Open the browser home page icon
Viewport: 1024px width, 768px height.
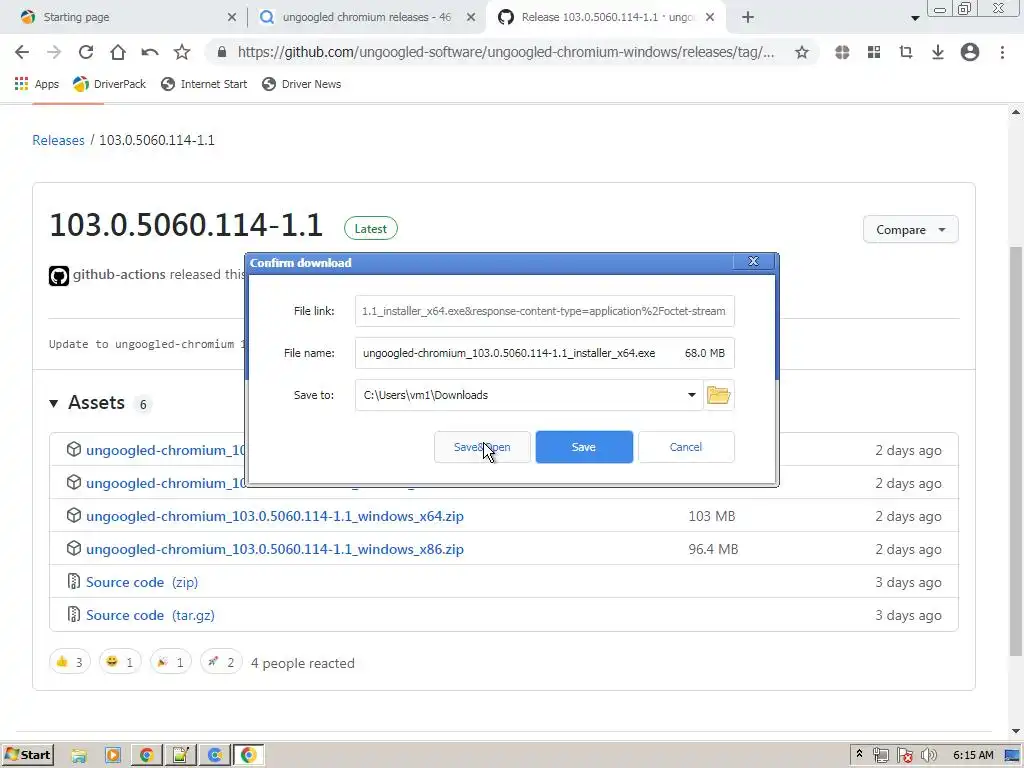point(118,52)
